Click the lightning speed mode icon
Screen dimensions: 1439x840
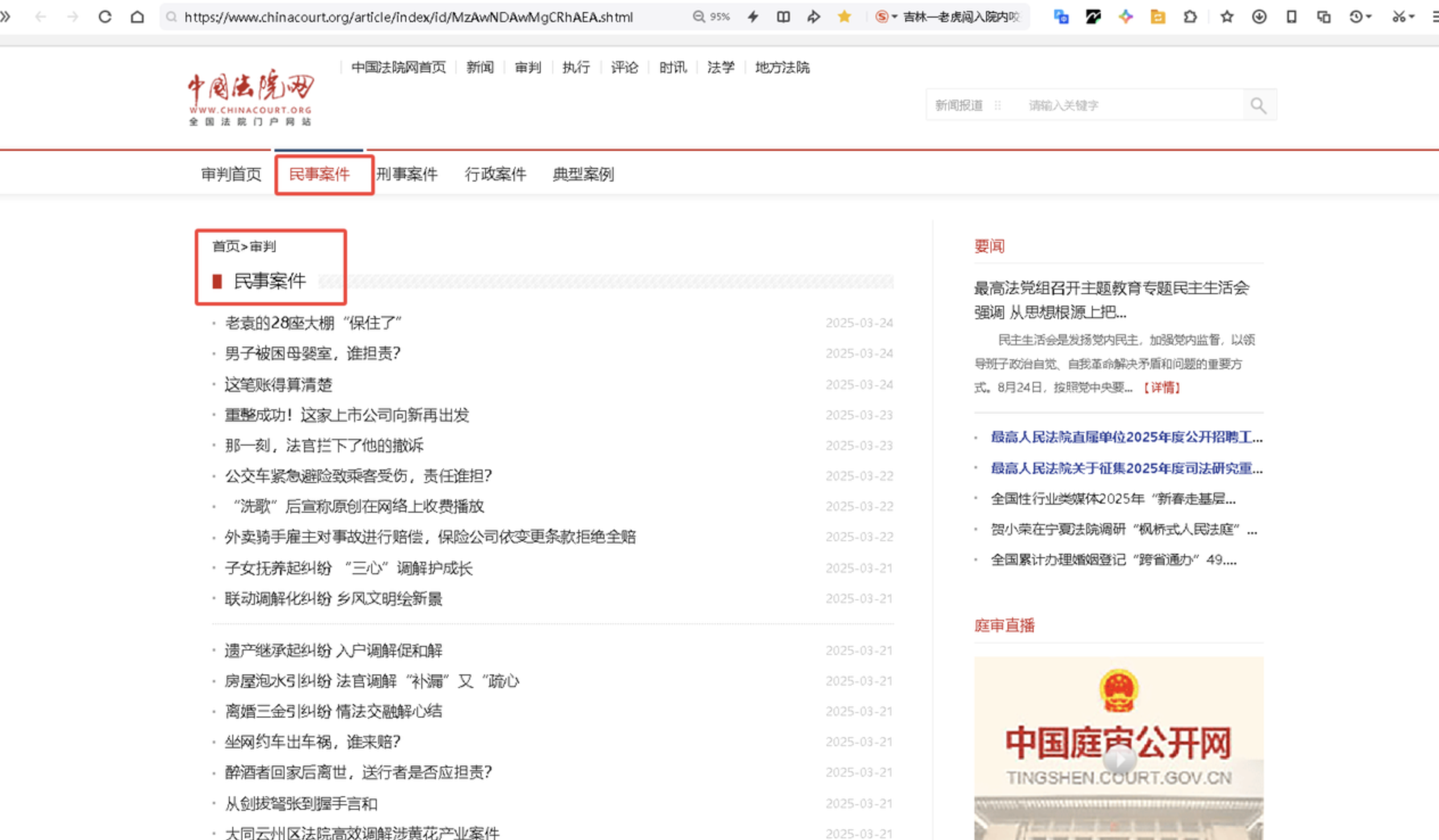[753, 17]
